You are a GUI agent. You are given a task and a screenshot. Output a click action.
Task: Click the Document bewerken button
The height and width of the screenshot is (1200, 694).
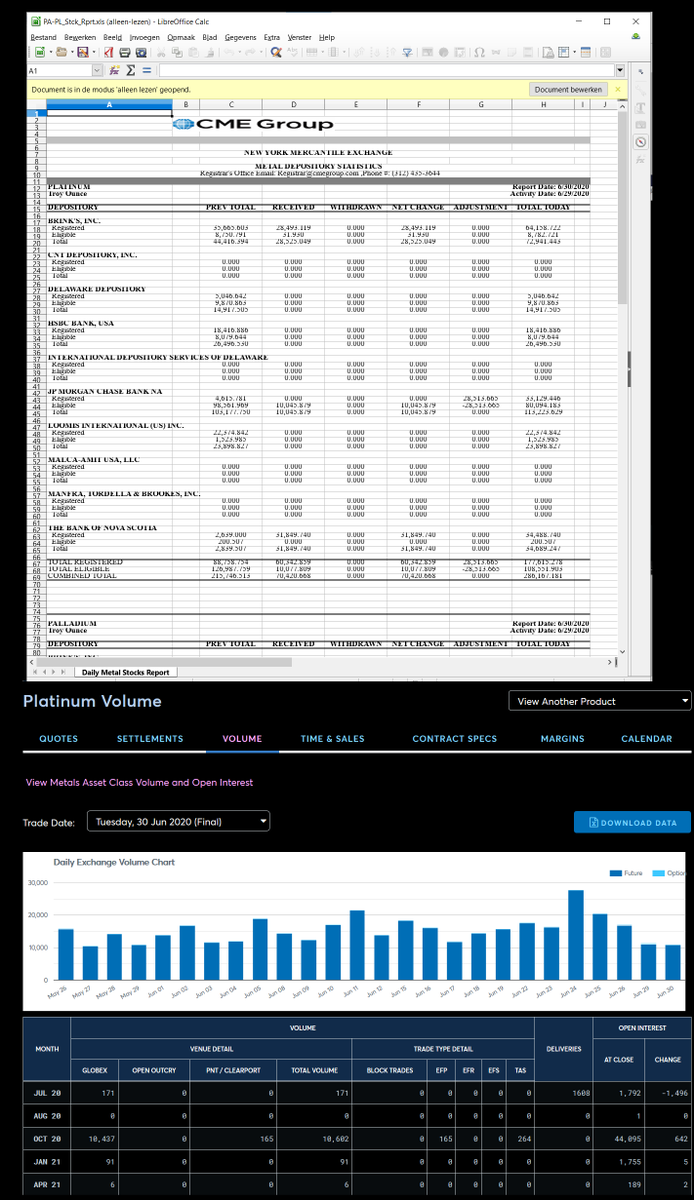[568, 89]
